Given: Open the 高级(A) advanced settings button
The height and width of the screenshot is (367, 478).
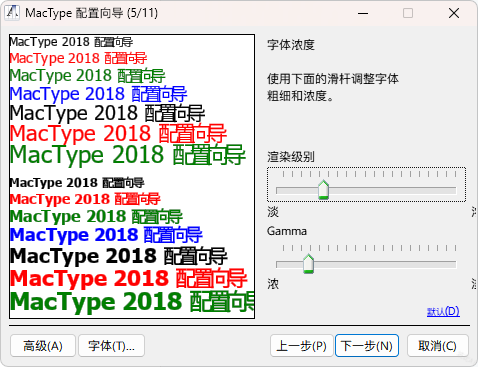Looking at the screenshot, I should click(x=43, y=346).
